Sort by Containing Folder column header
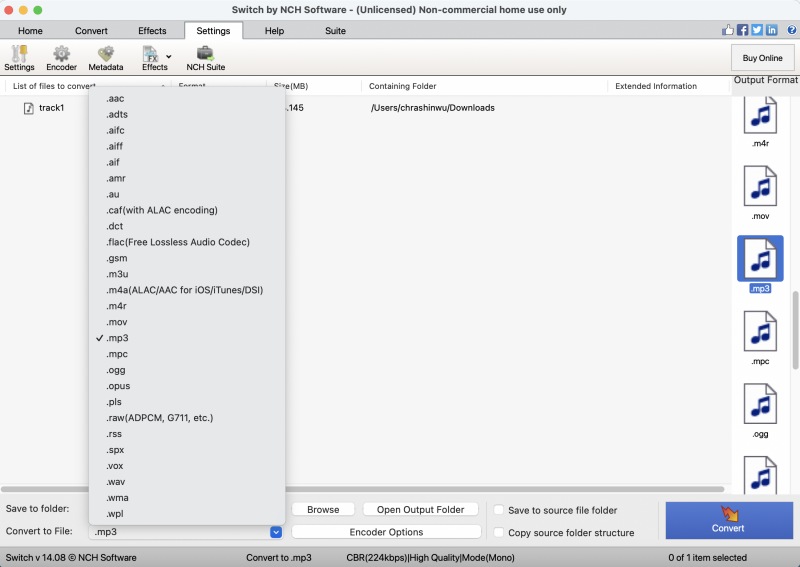800x567 pixels. 484,86
